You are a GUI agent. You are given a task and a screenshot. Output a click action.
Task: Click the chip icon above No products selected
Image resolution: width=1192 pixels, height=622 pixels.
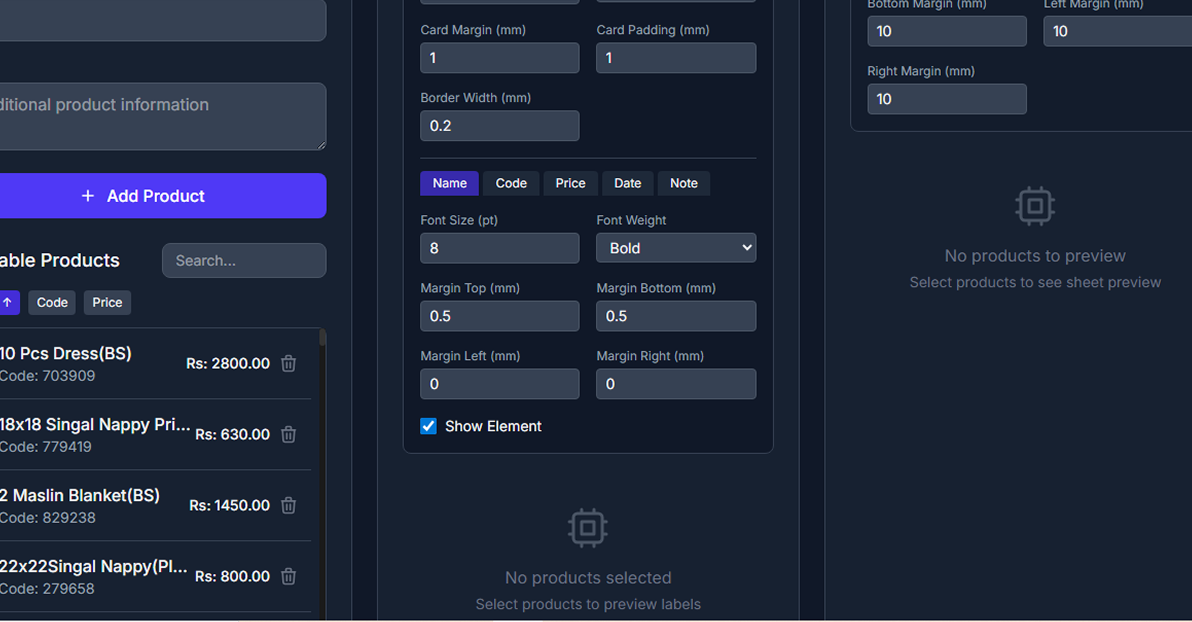[x=587, y=528]
